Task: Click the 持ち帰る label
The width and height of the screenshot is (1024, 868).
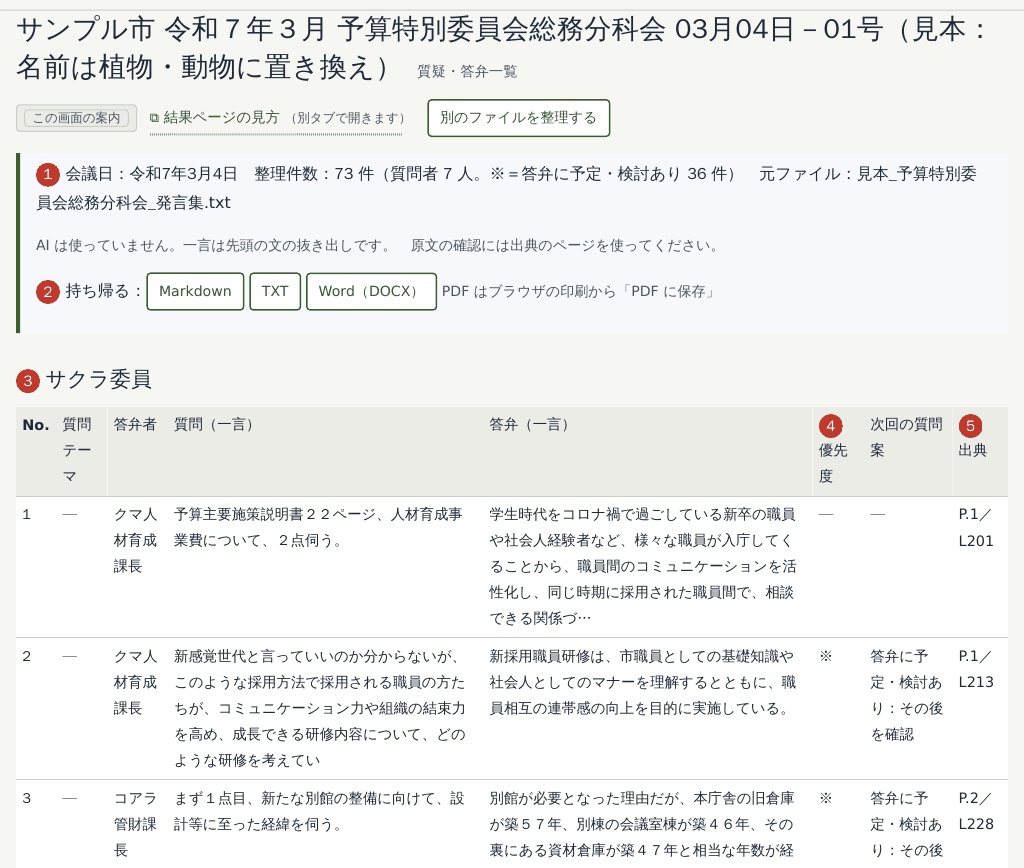Action: 103,291
